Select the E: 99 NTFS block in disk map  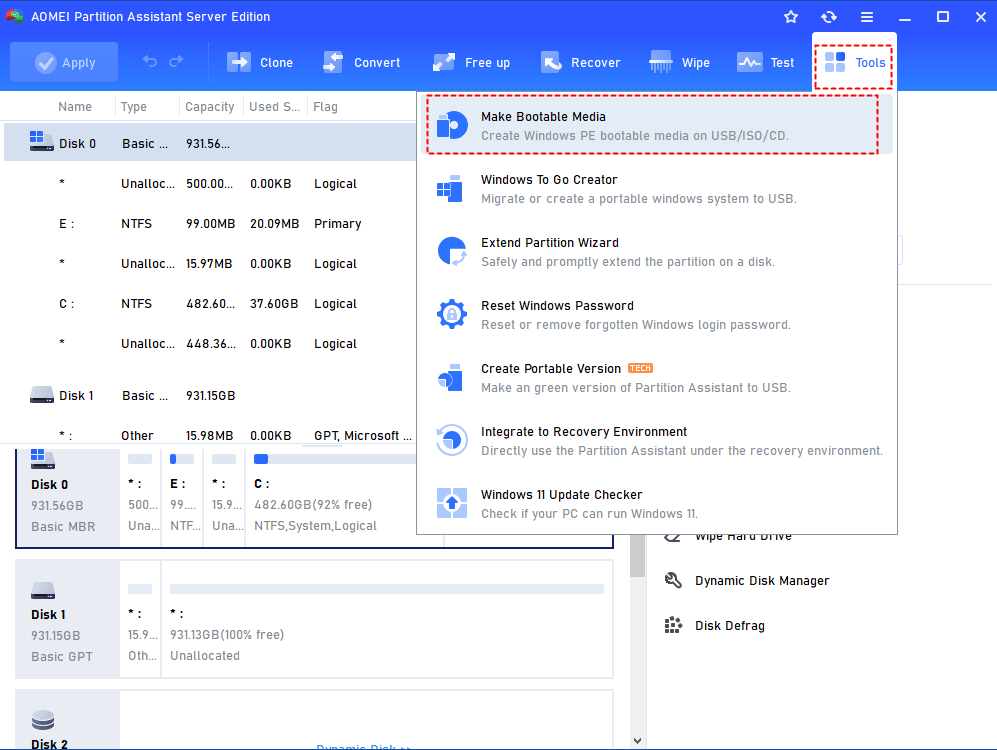pyautogui.click(x=182, y=497)
